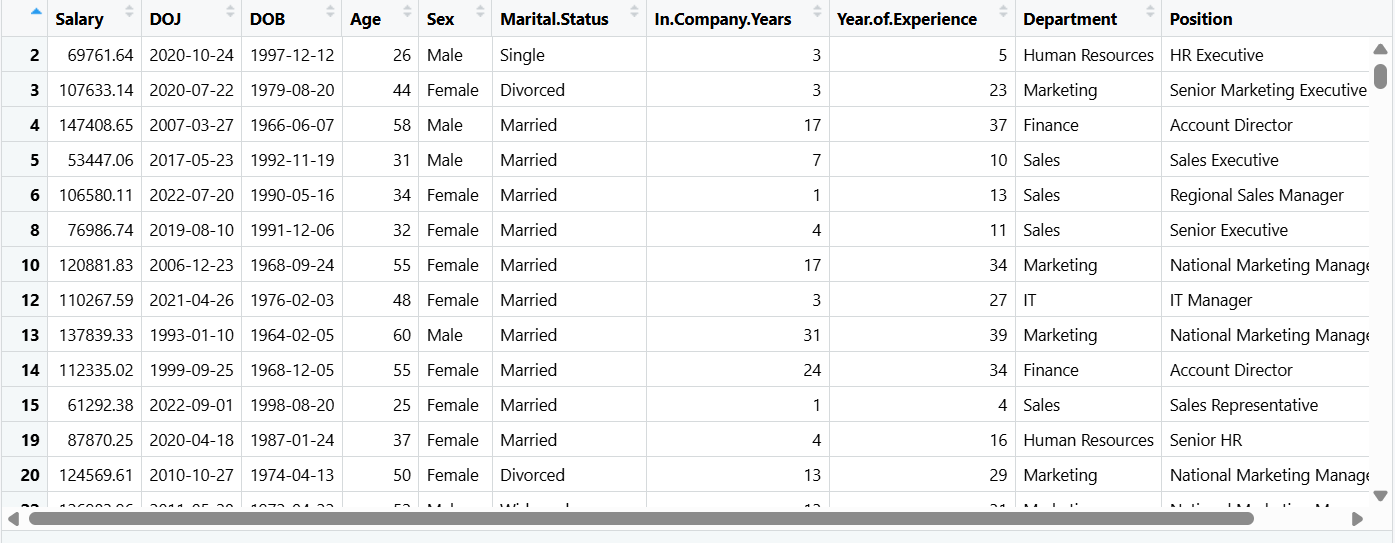Image resolution: width=1395 pixels, height=543 pixels.
Task: Click salary value 69761.64
Action: 97,55
